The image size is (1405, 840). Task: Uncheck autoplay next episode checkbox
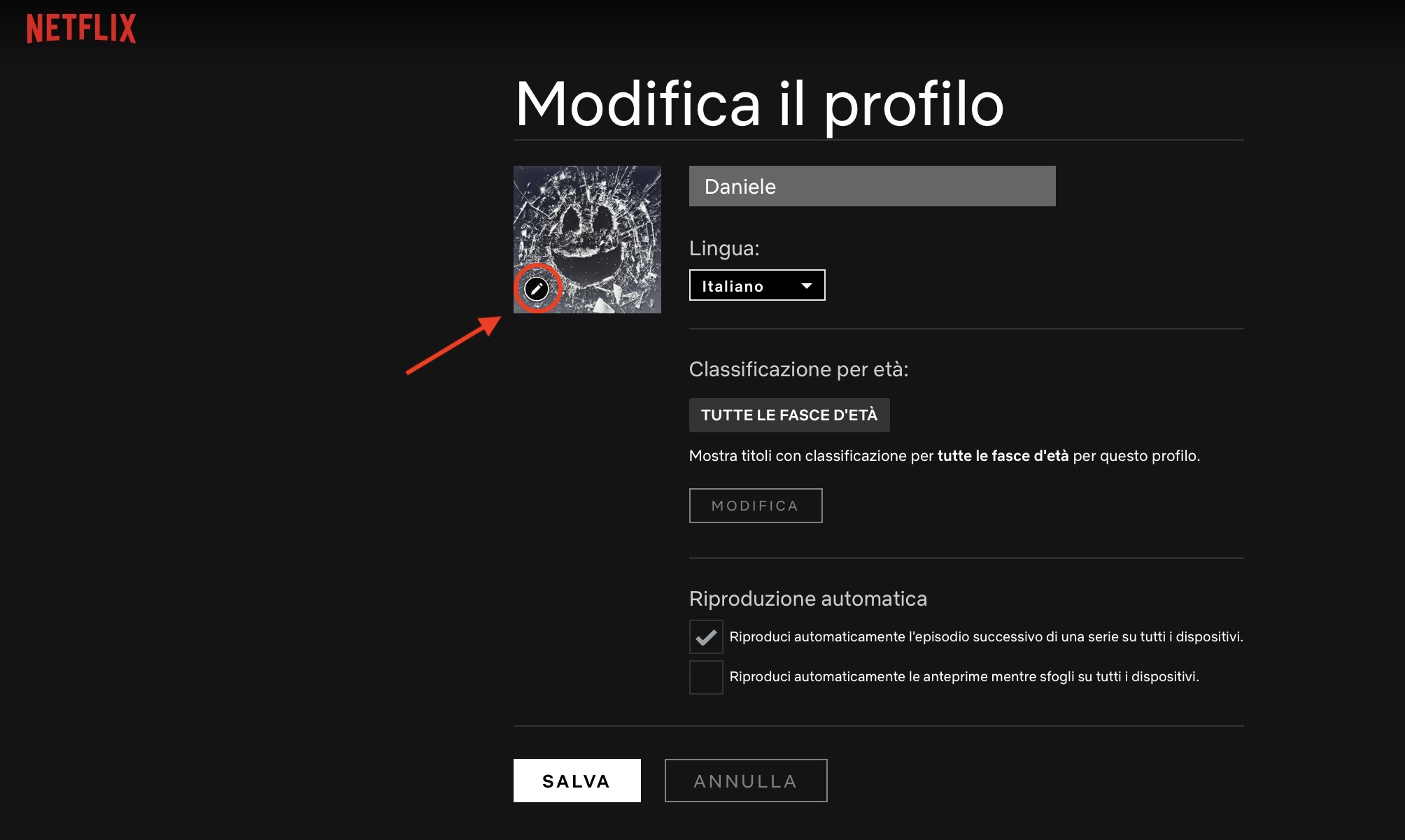click(x=706, y=637)
